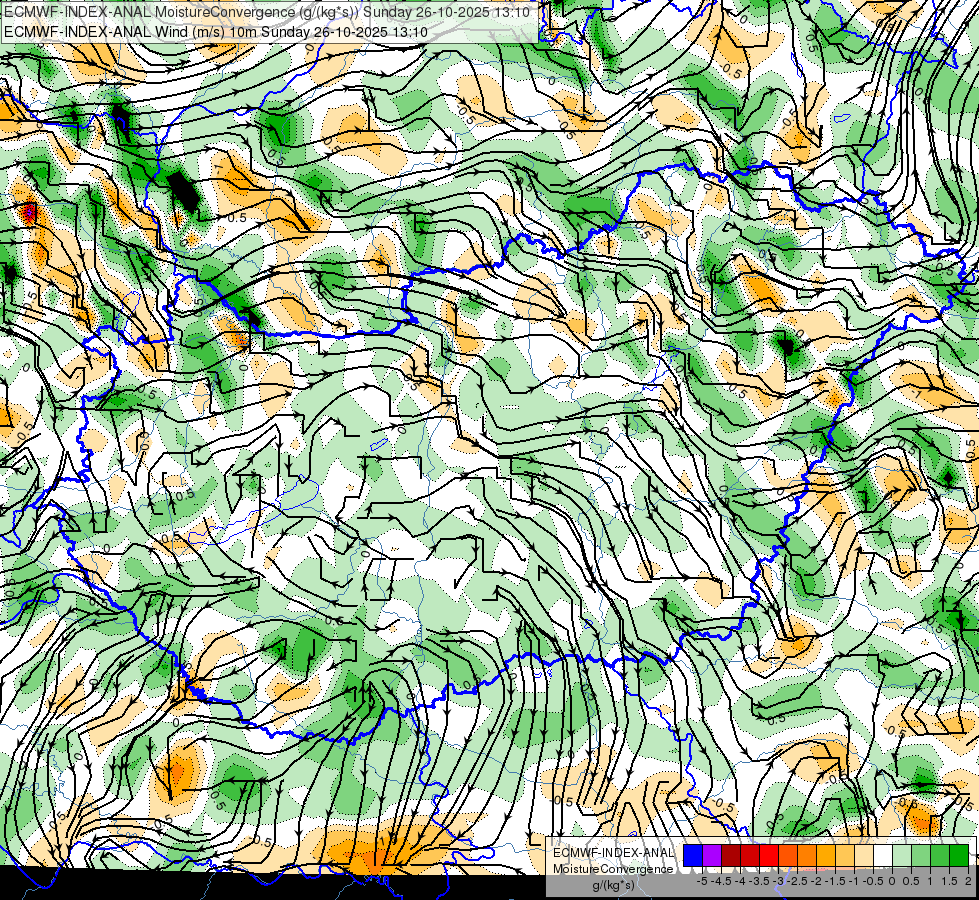Click the orange swatch left of -2
This screenshot has height=900, width=979.
click(x=807, y=856)
